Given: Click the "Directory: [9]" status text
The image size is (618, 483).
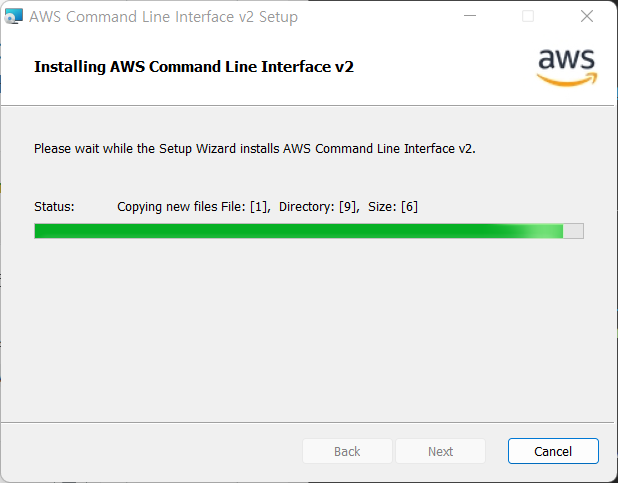Looking at the screenshot, I should click(x=318, y=206).
